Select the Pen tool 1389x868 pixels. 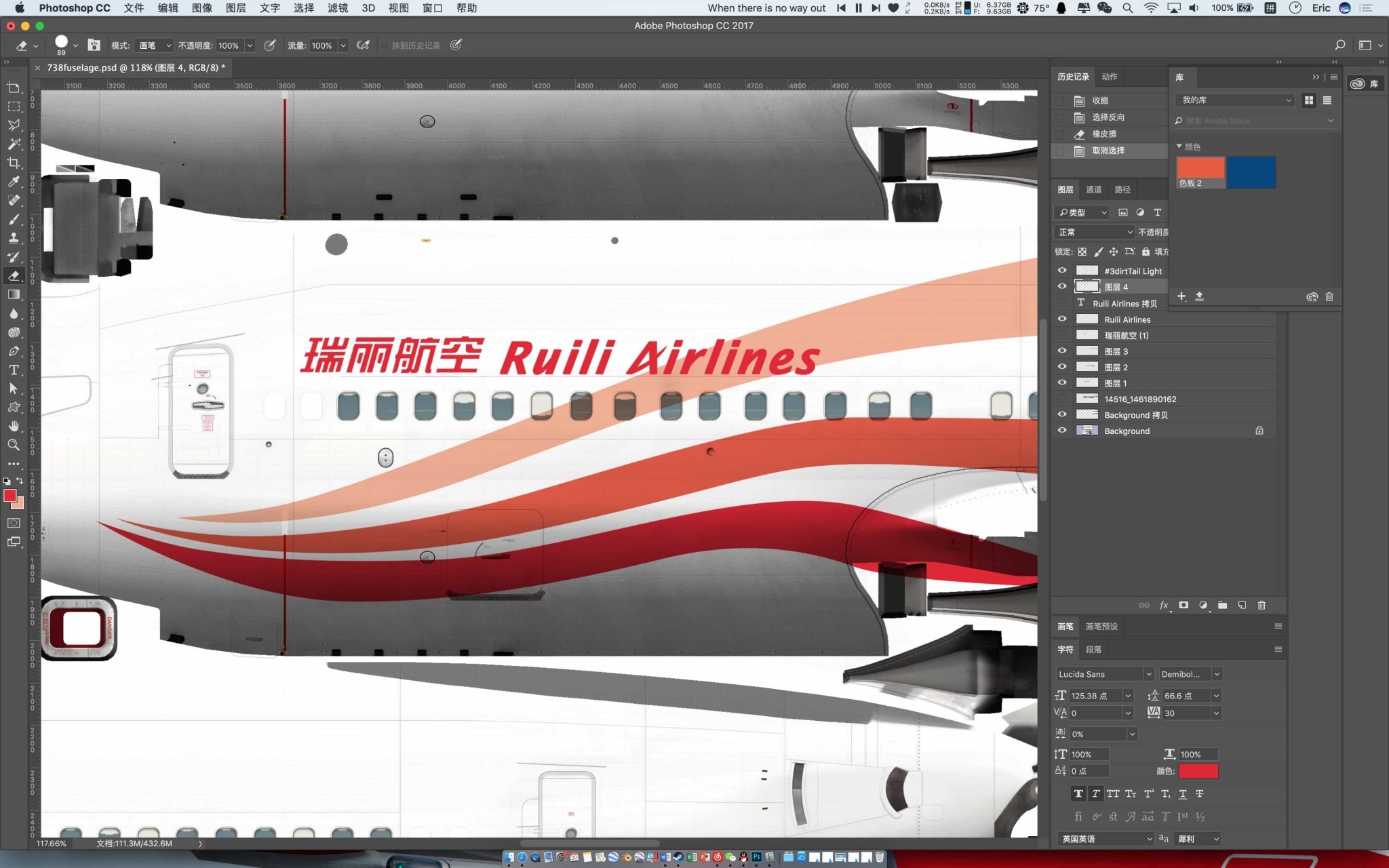14,351
